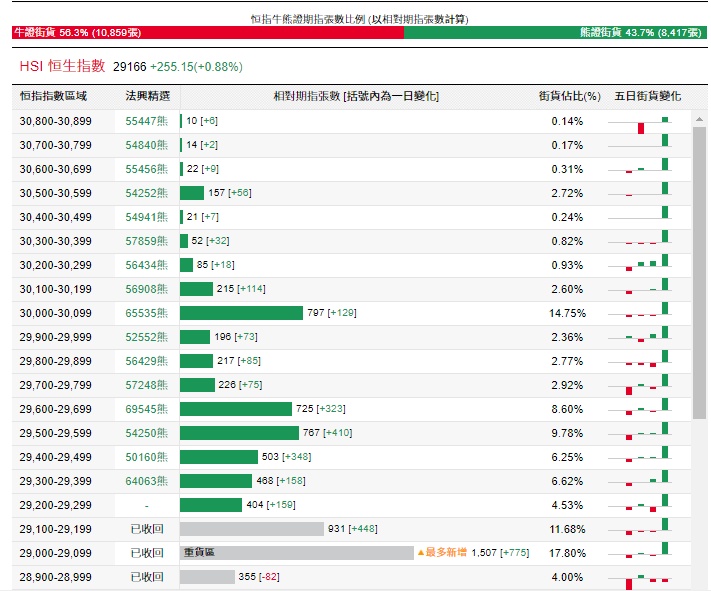Click the 已收回 cell for 29,100-29,199
The width and height of the screenshot is (711, 591).
[x=147, y=529]
